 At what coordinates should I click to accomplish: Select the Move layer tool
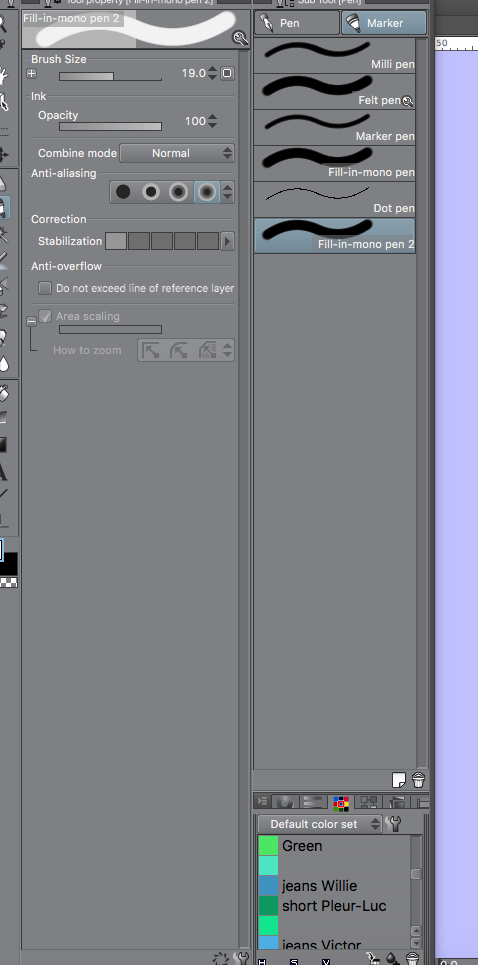3,154
